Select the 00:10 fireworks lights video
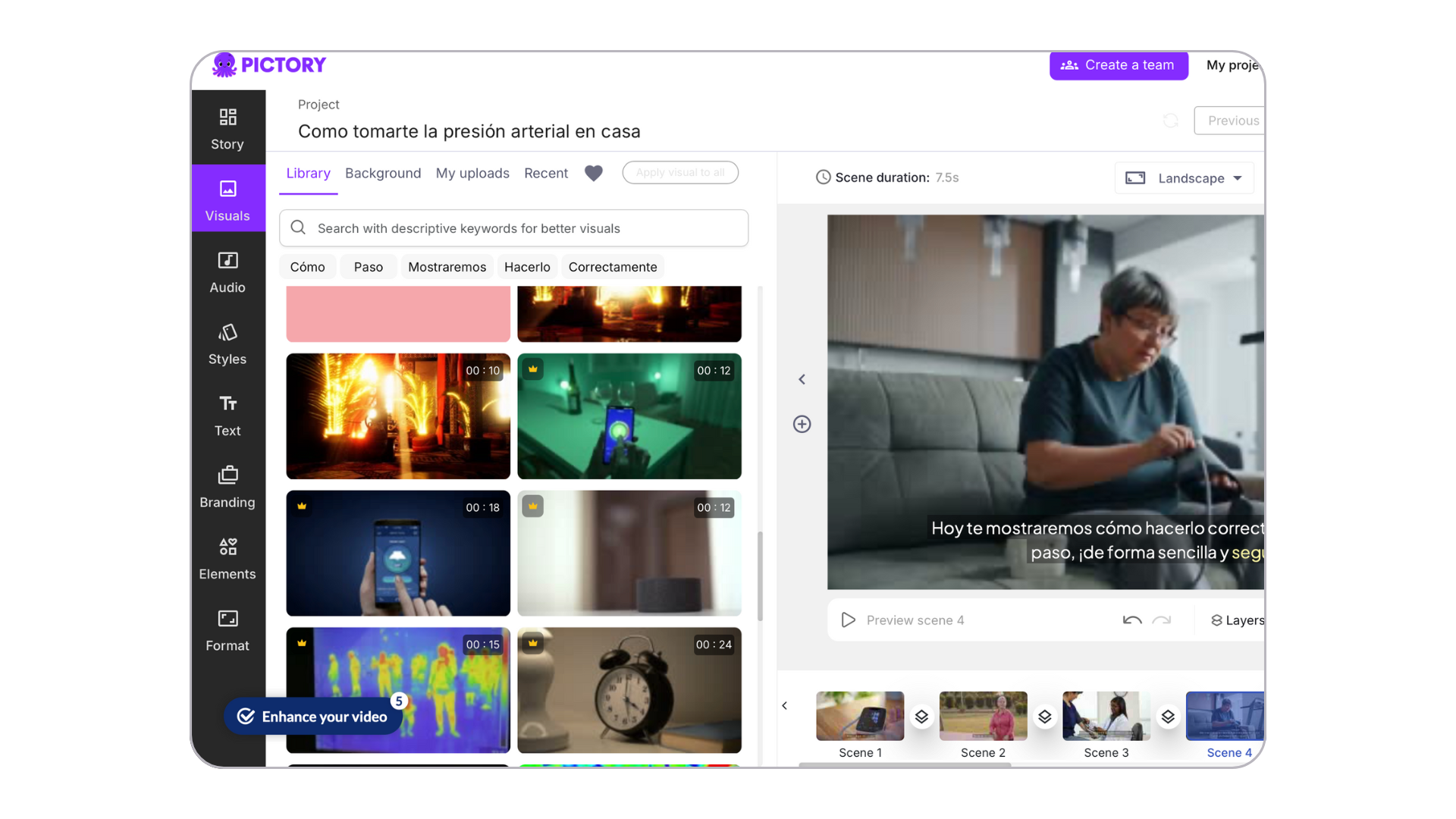This screenshot has width=1456, height=819. tap(398, 416)
